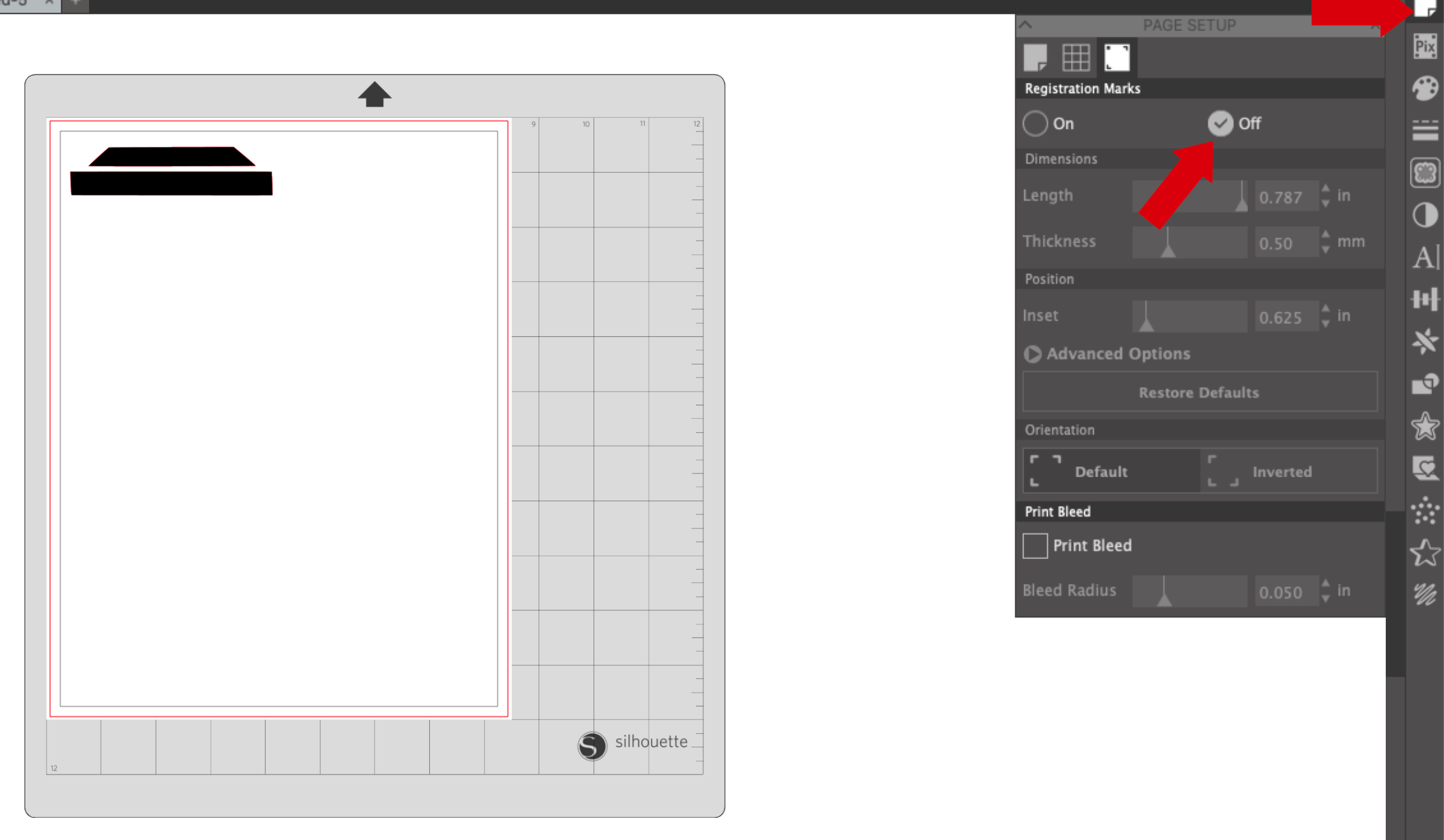Turn registration marks Off
Image resolution: width=1444 pixels, height=840 pixels.
pos(1220,123)
